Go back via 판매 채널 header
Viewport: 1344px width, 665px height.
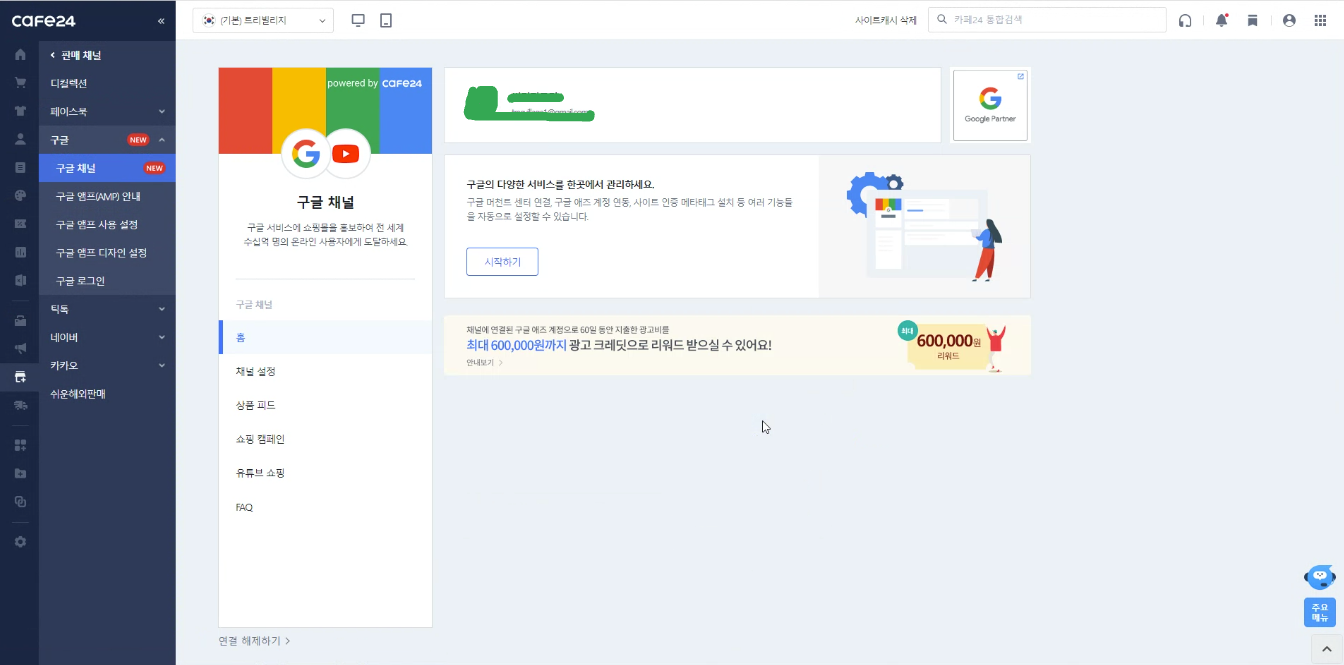coord(76,55)
